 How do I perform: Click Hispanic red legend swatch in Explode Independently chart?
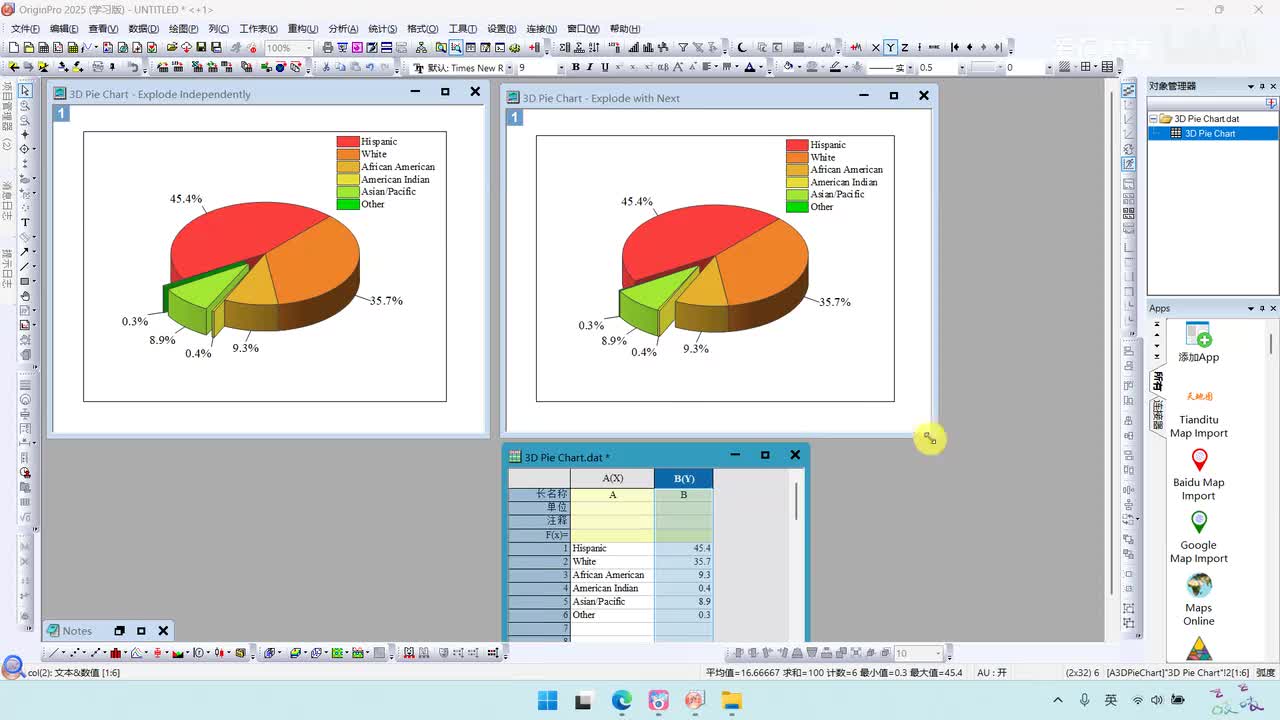347,142
